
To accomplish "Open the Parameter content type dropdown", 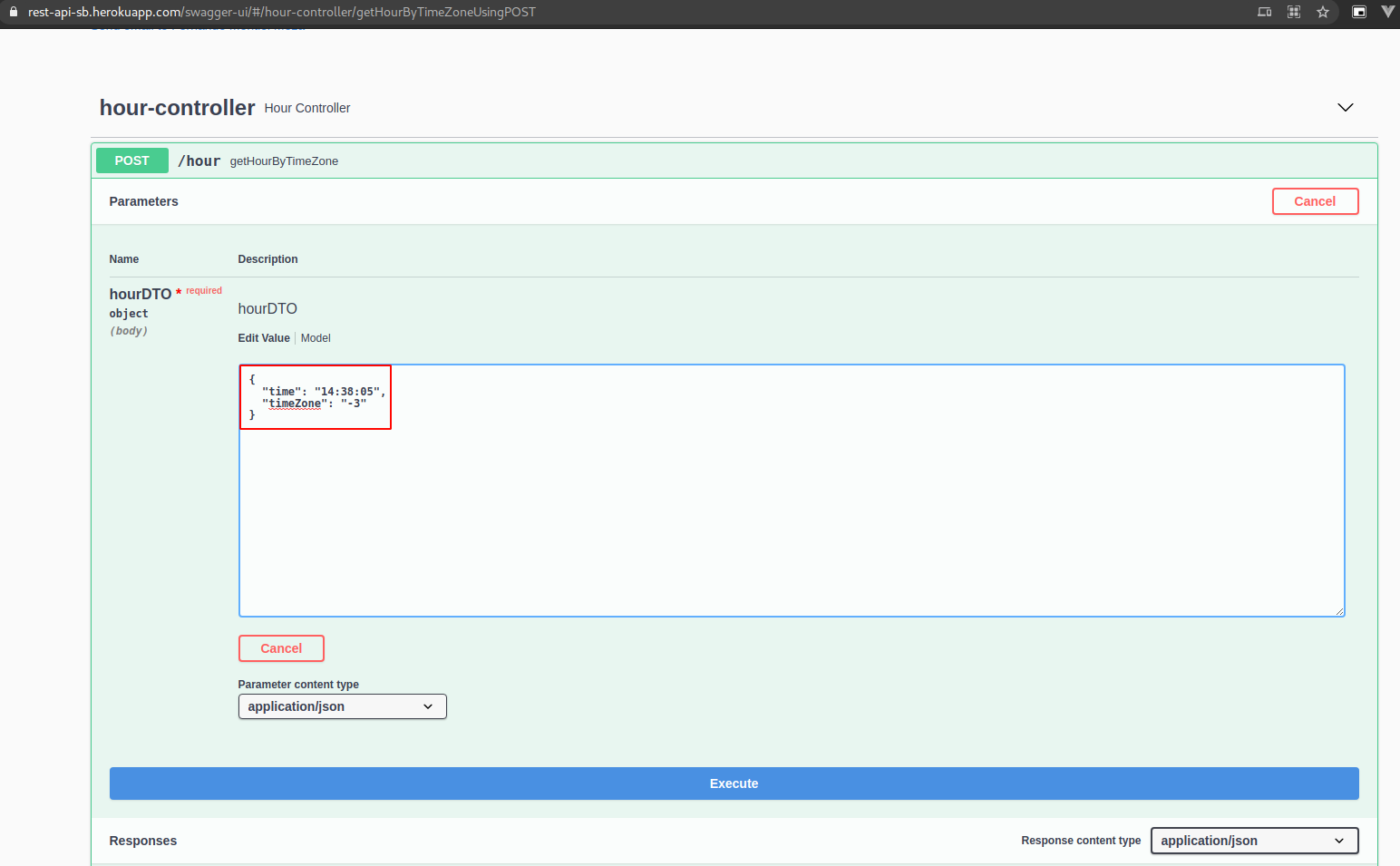I will pos(342,706).
